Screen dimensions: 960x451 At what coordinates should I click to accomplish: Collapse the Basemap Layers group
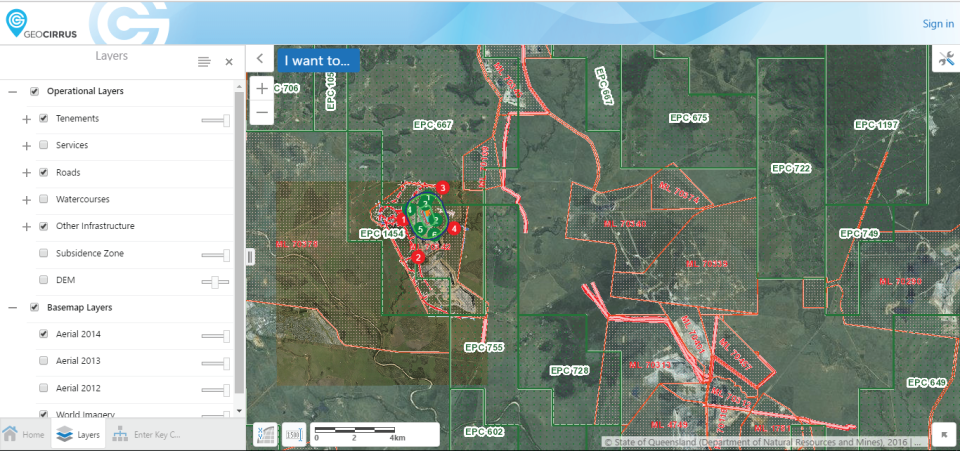point(13,308)
